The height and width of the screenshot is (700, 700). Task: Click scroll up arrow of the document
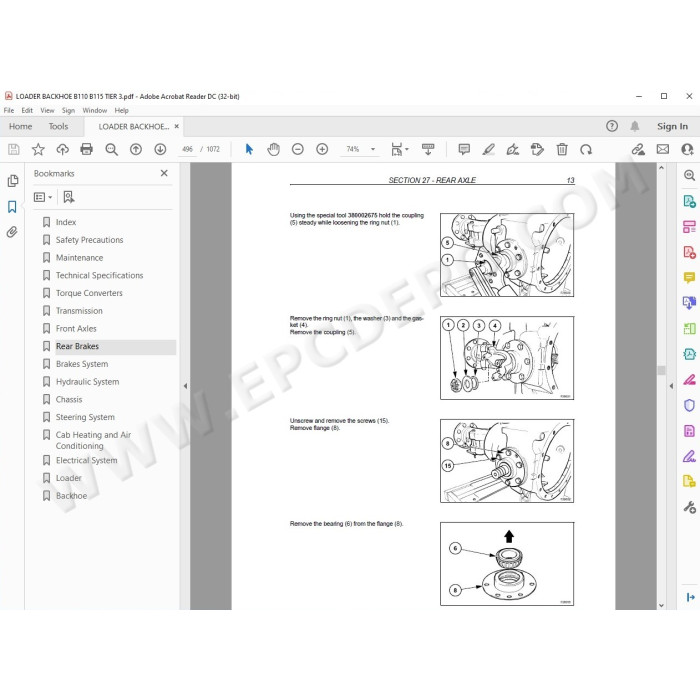tap(661, 168)
